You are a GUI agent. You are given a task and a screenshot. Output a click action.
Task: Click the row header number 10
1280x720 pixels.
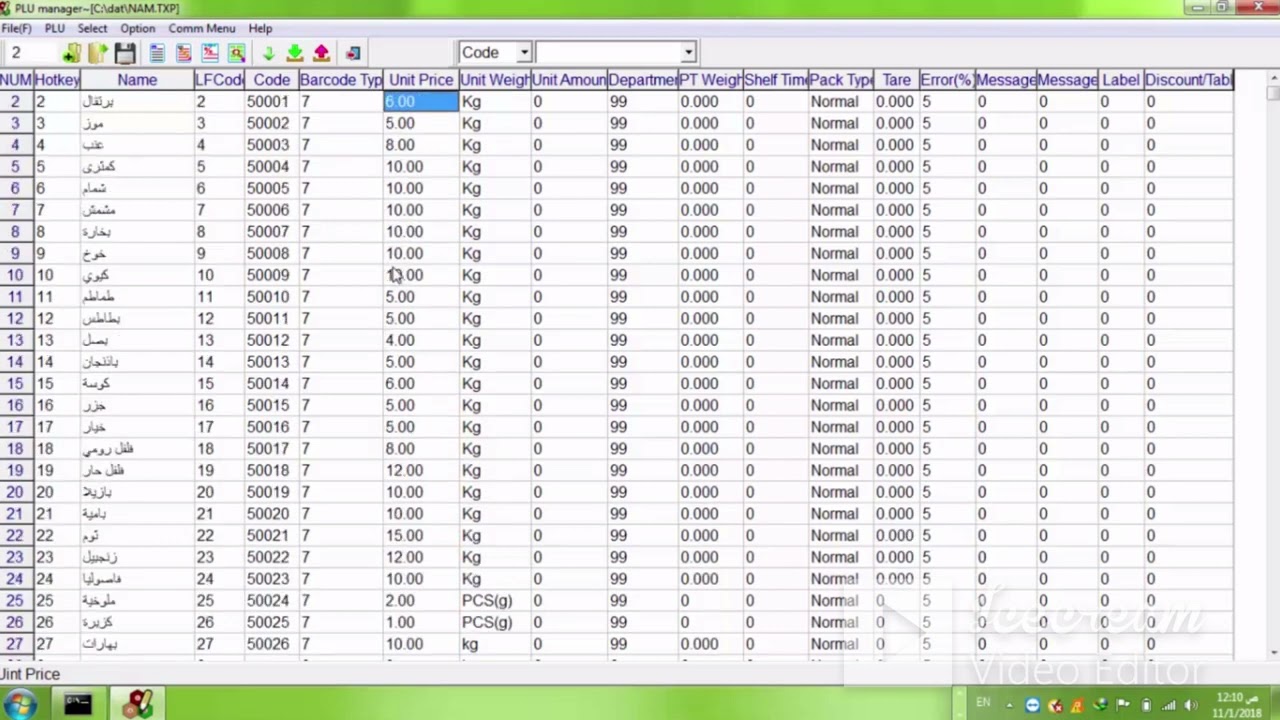[x=15, y=275]
